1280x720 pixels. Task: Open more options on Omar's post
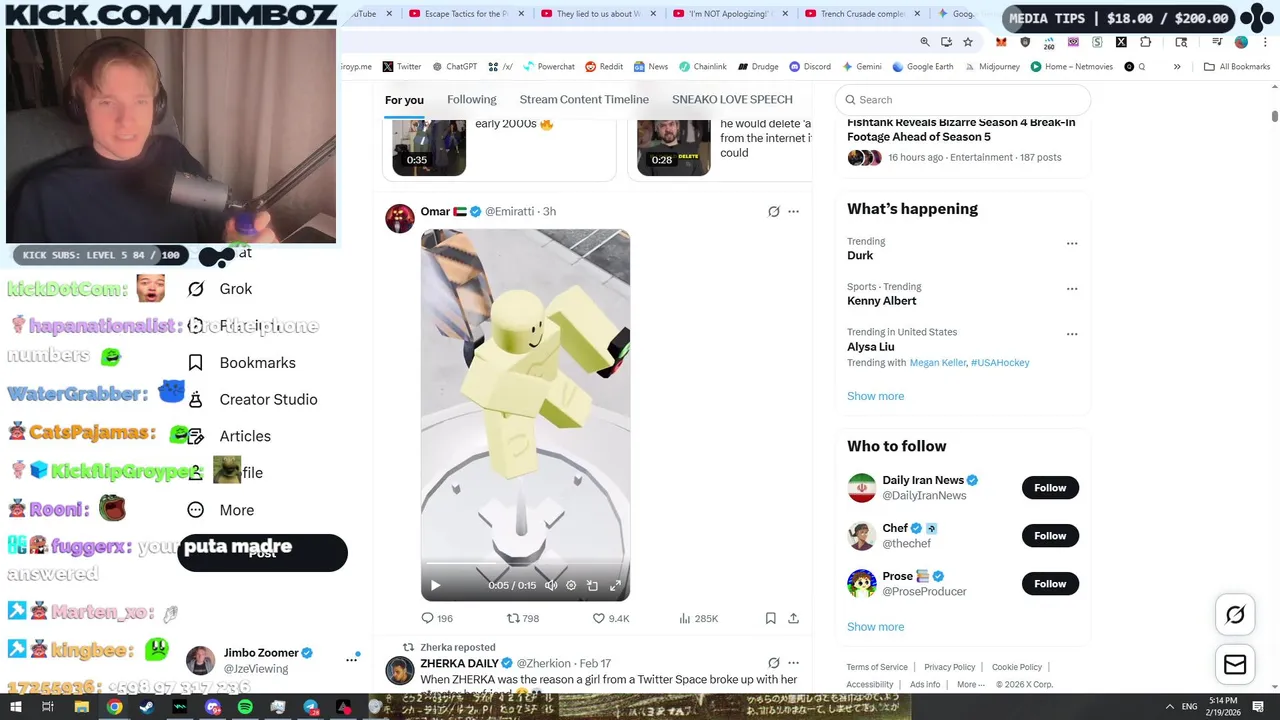point(793,211)
